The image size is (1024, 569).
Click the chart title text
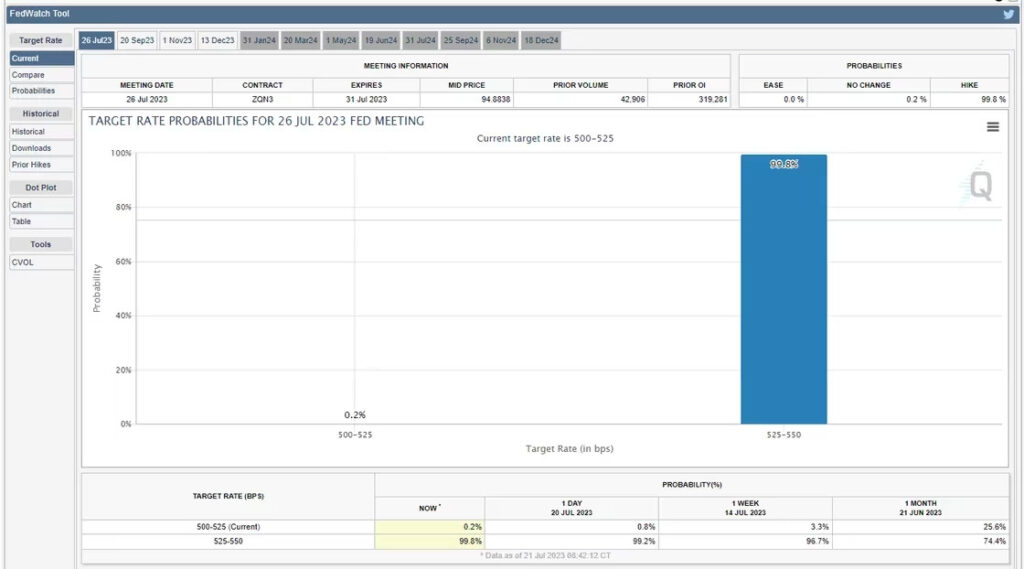256,122
